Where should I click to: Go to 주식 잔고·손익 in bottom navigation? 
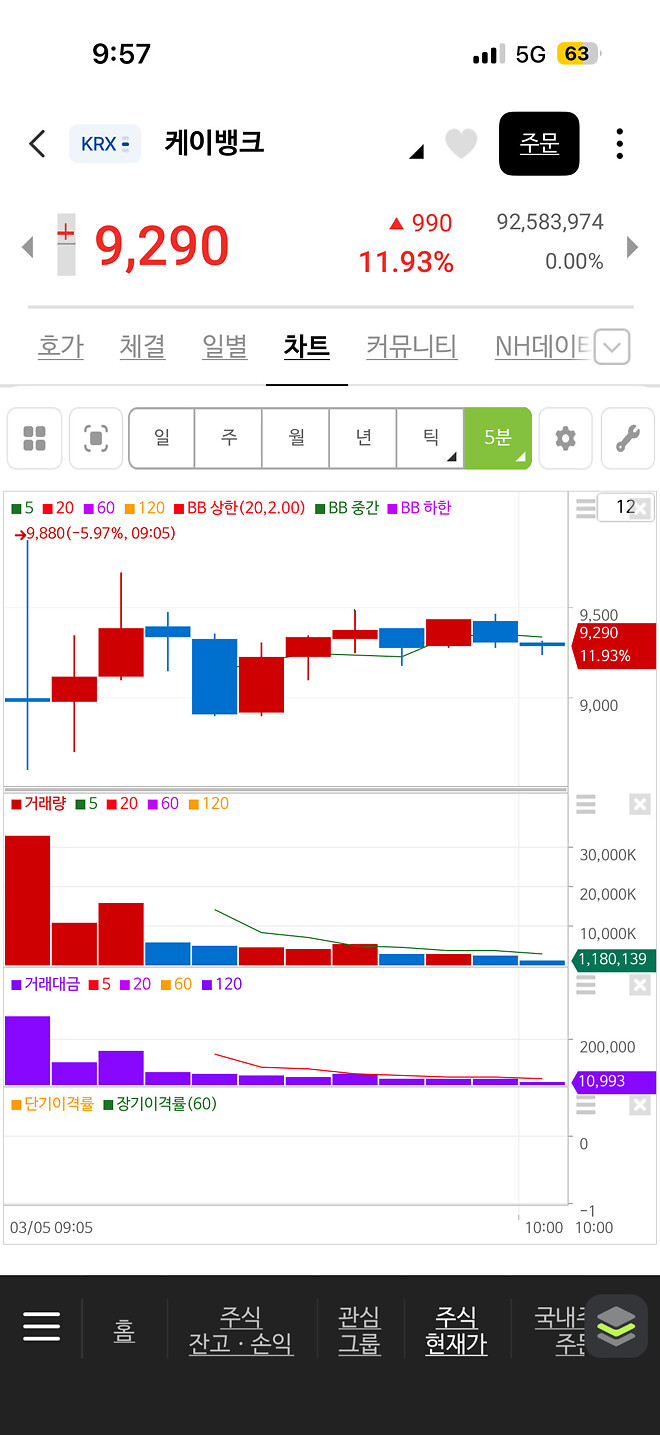[x=241, y=1330]
